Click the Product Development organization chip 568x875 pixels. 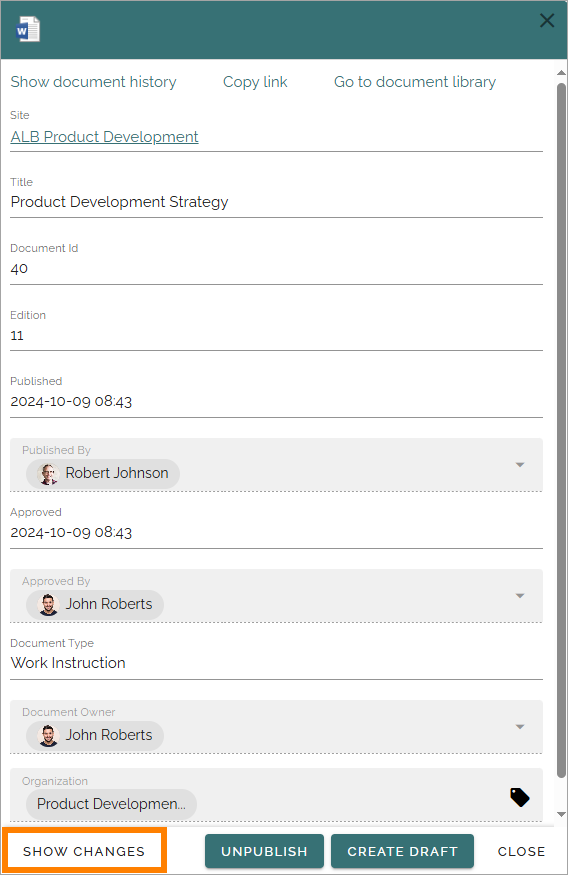pyautogui.click(x=111, y=804)
